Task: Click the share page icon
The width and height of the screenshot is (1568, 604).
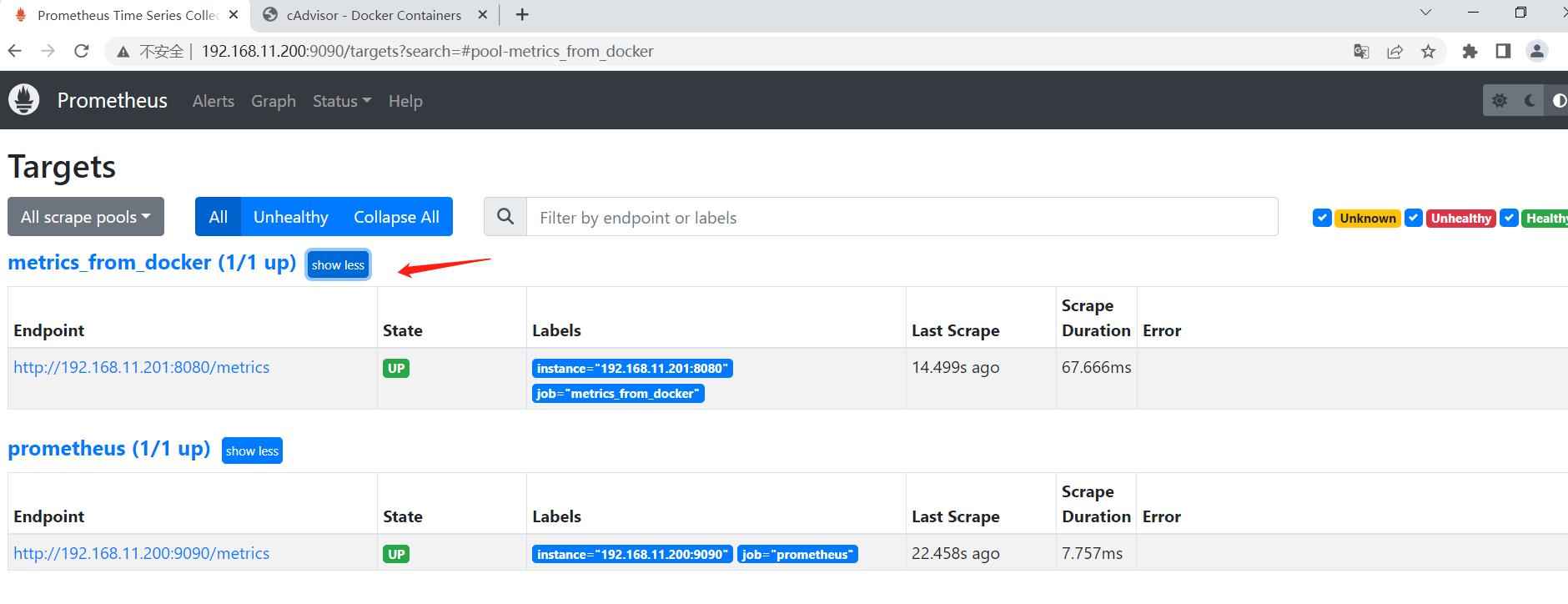Action: [x=1395, y=52]
